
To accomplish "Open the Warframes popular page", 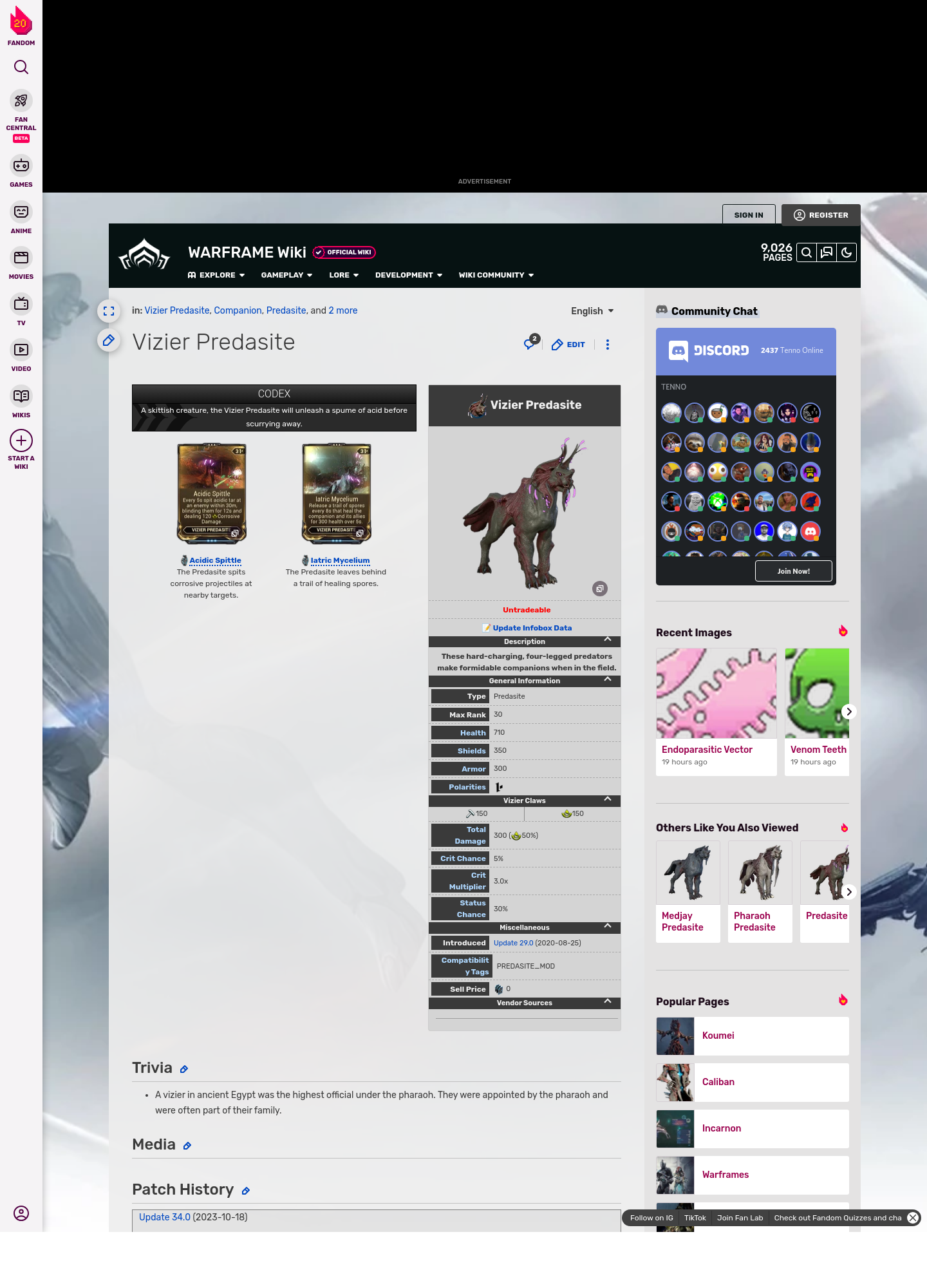I will coord(753,1175).
